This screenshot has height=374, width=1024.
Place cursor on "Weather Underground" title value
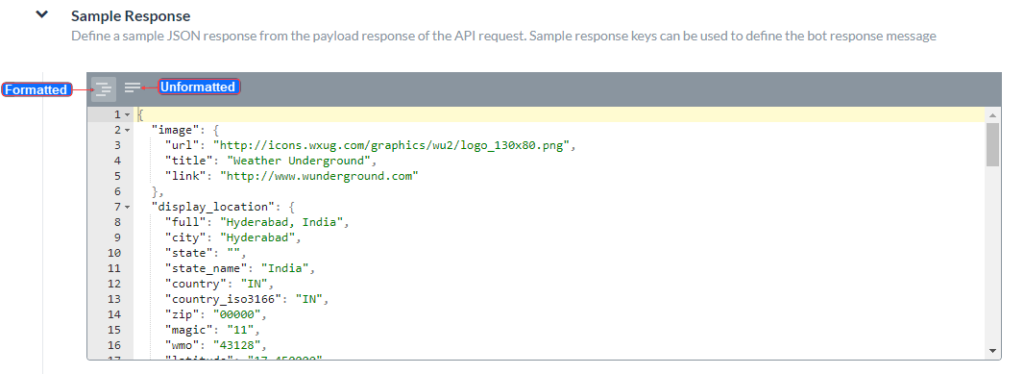(301, 161)
